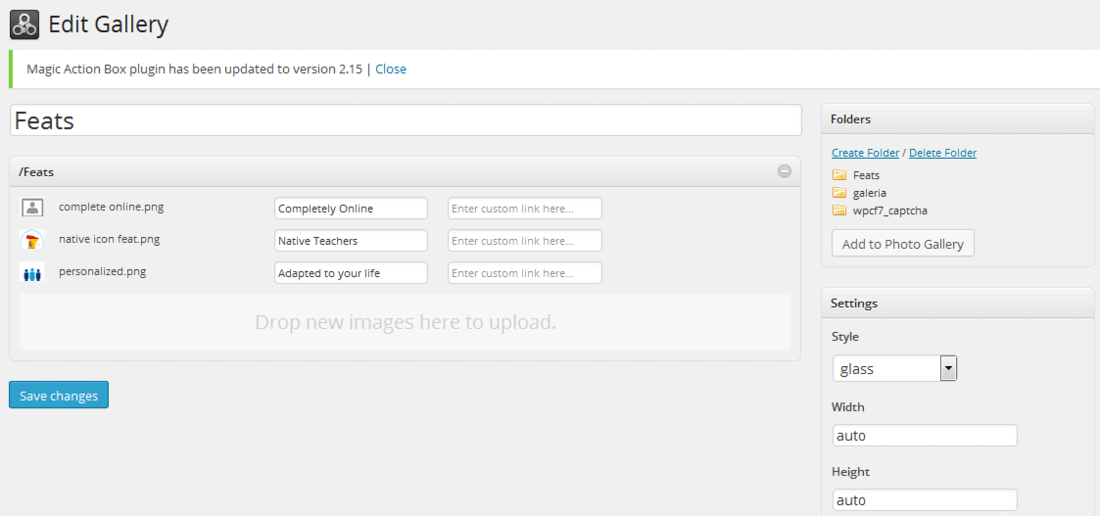Close the Magic Action Box notice
Viewport: 1100px width, 516px height.
391,69
